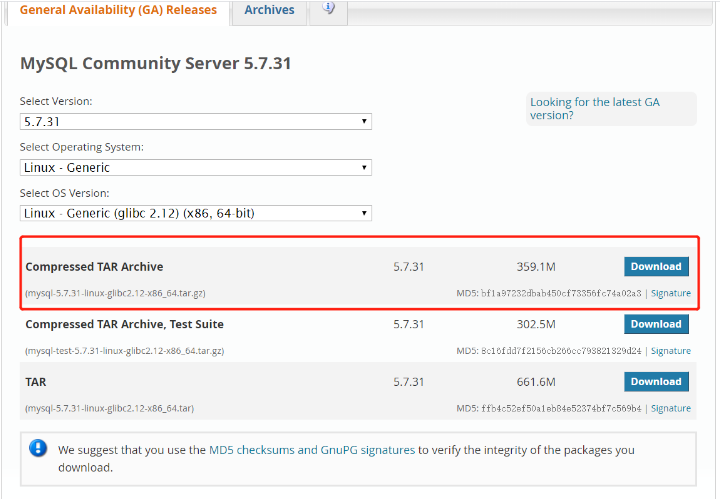720x499 pixels.
Task: Click the Compressed TAR Archive, Test Suite title
Action: [124, 324]
